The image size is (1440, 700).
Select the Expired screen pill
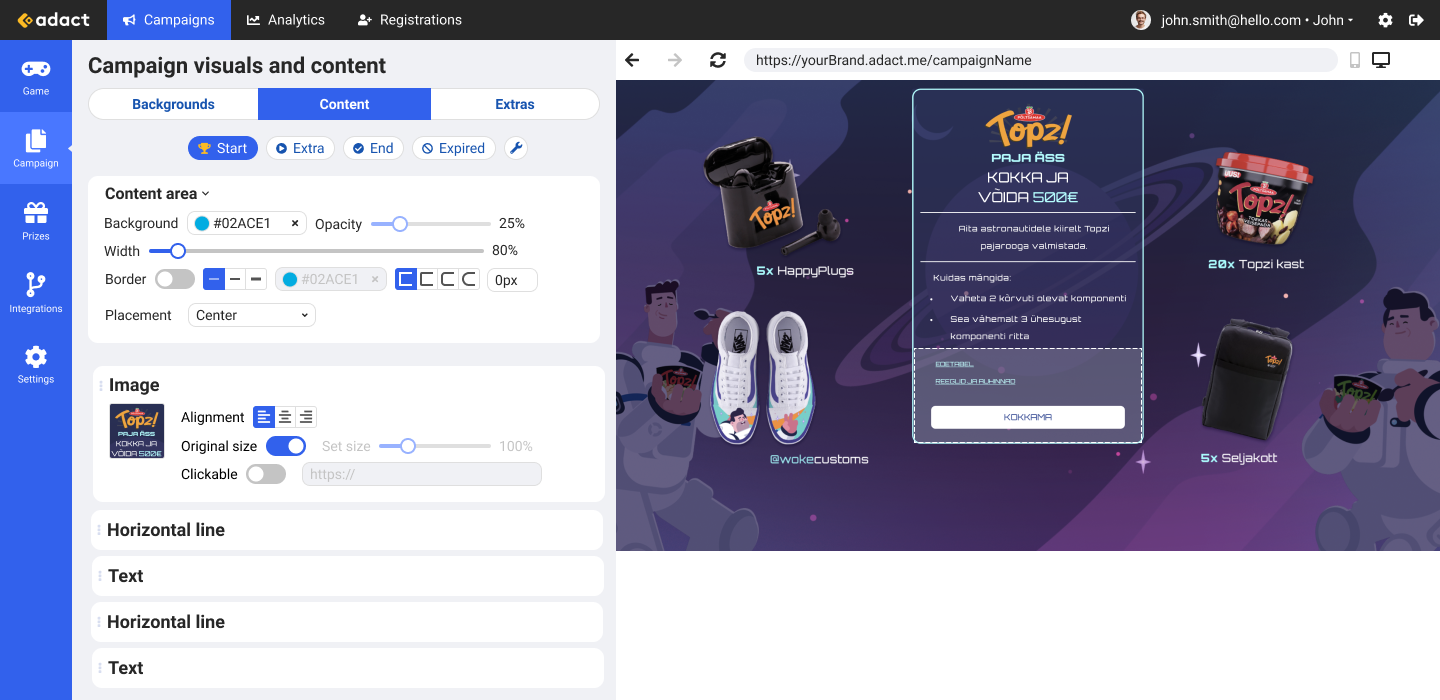(x=453, y=148)
